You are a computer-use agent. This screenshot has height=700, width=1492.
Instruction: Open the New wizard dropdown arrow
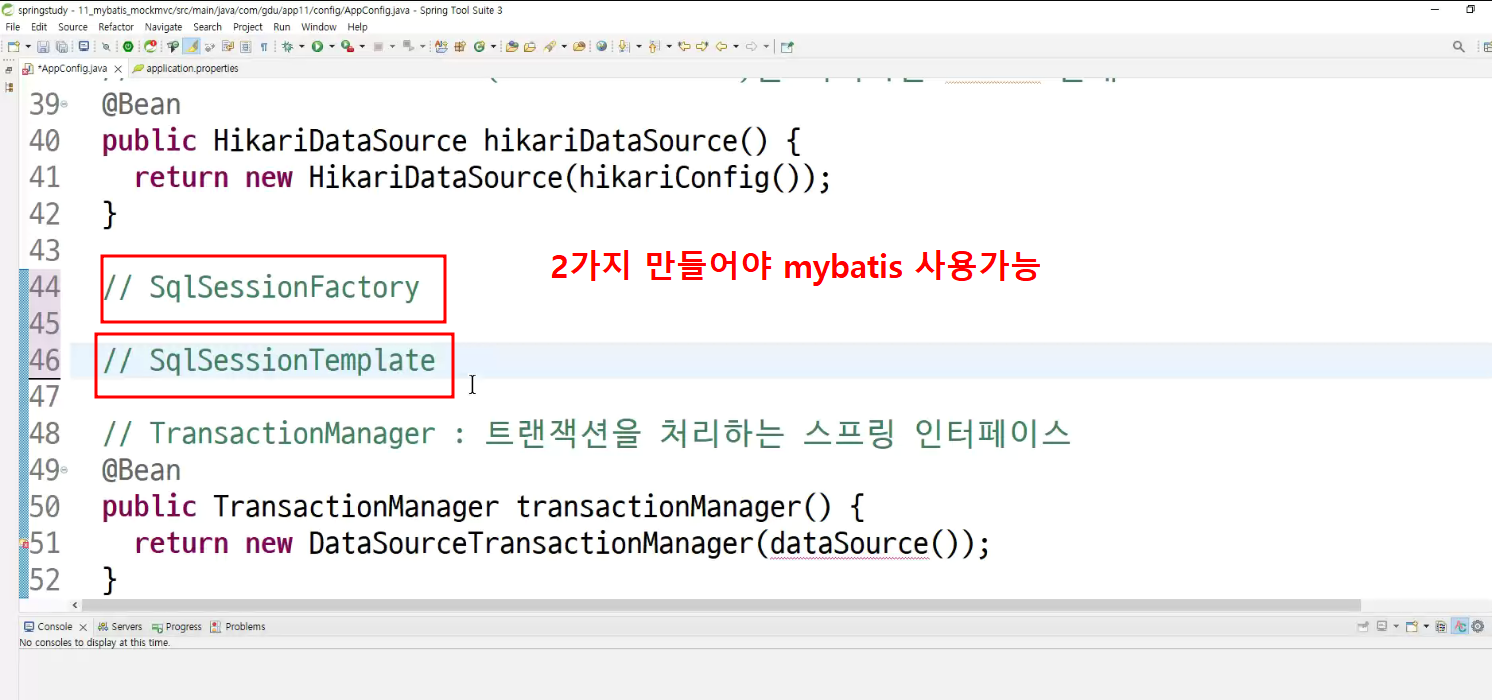click(28, 46)
